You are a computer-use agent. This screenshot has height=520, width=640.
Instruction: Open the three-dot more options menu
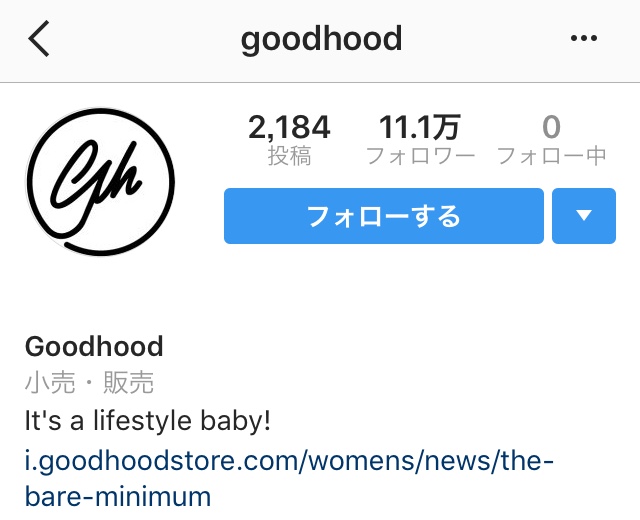(584, 38)
